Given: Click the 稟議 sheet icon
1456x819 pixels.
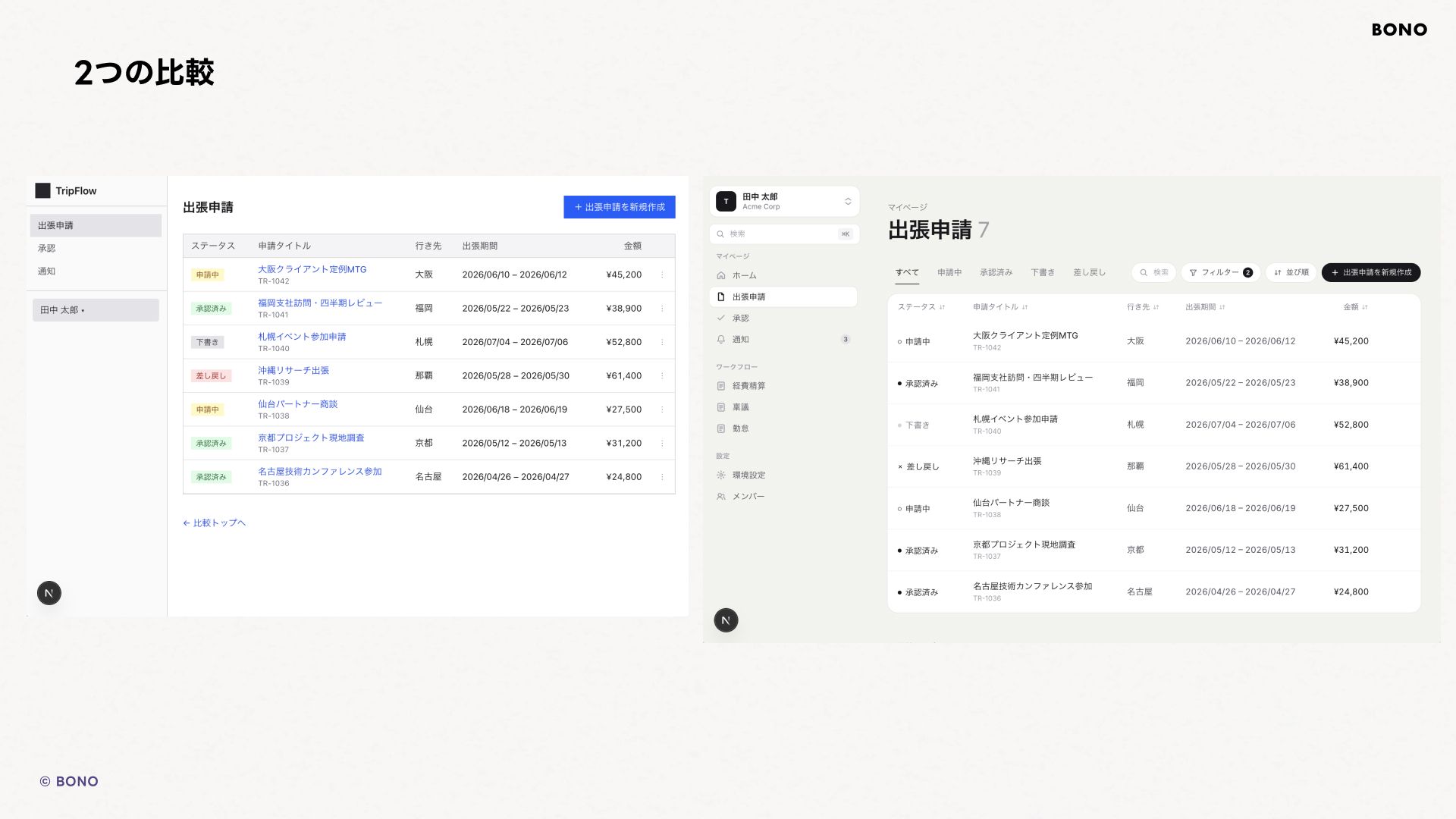Looking at the screenshot, I should point(721,407).
